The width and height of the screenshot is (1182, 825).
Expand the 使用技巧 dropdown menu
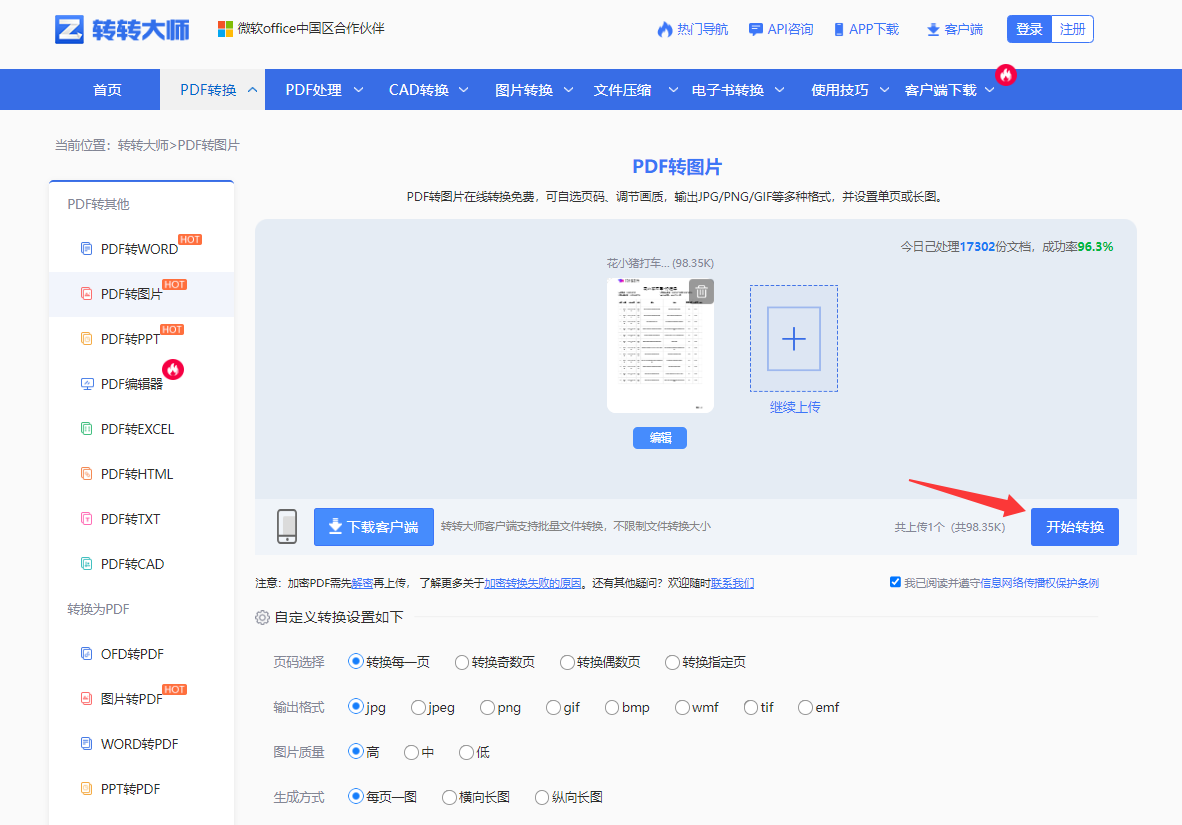tap(884, 90)
